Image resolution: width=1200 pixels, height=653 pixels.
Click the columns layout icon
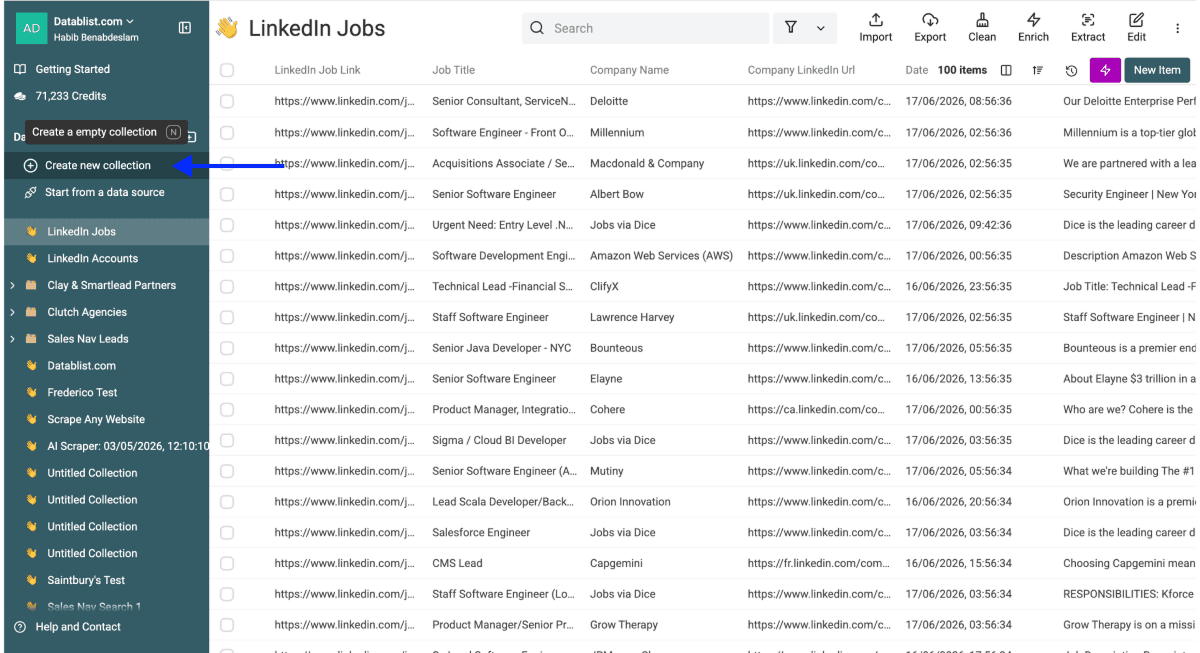pos(1006,70)
